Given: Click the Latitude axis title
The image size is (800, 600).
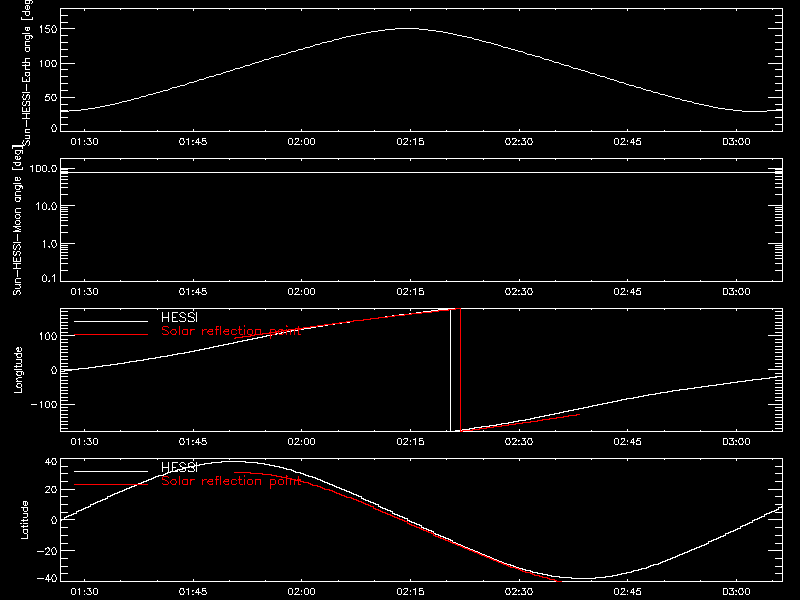Looking at the screenshot, I should 24,520.
